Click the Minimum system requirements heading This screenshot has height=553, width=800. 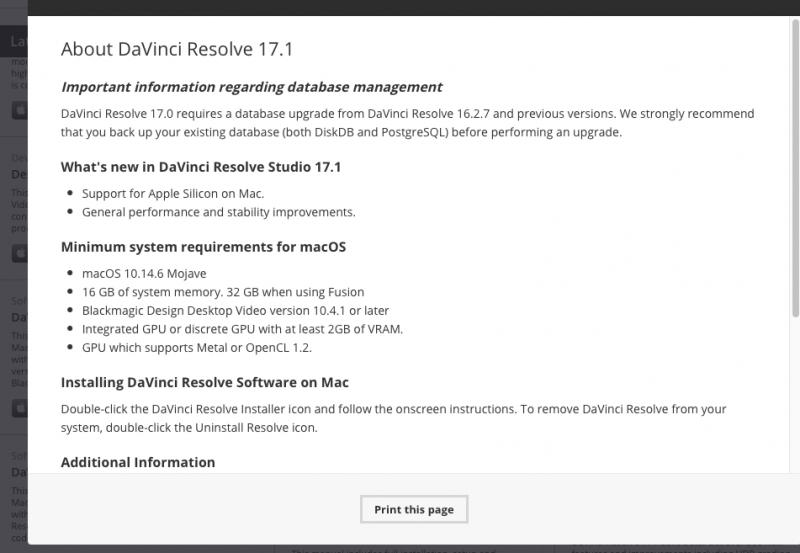[x=204, y=246]
